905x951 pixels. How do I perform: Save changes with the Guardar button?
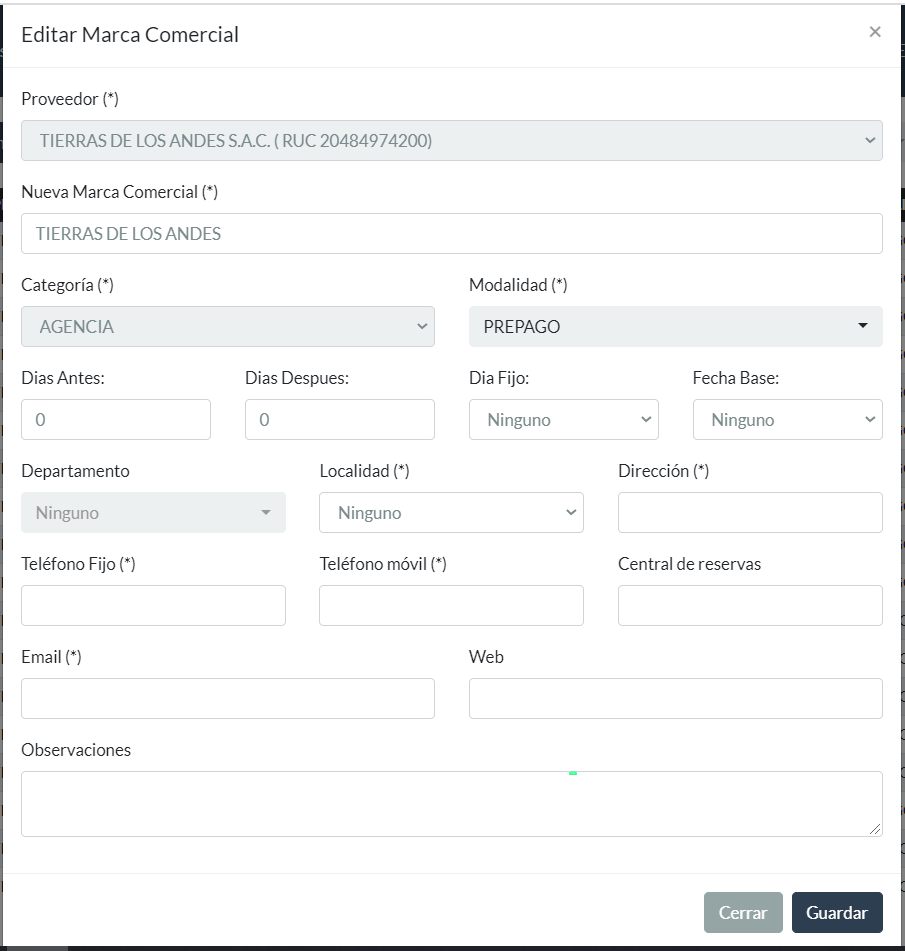[837, 913]
